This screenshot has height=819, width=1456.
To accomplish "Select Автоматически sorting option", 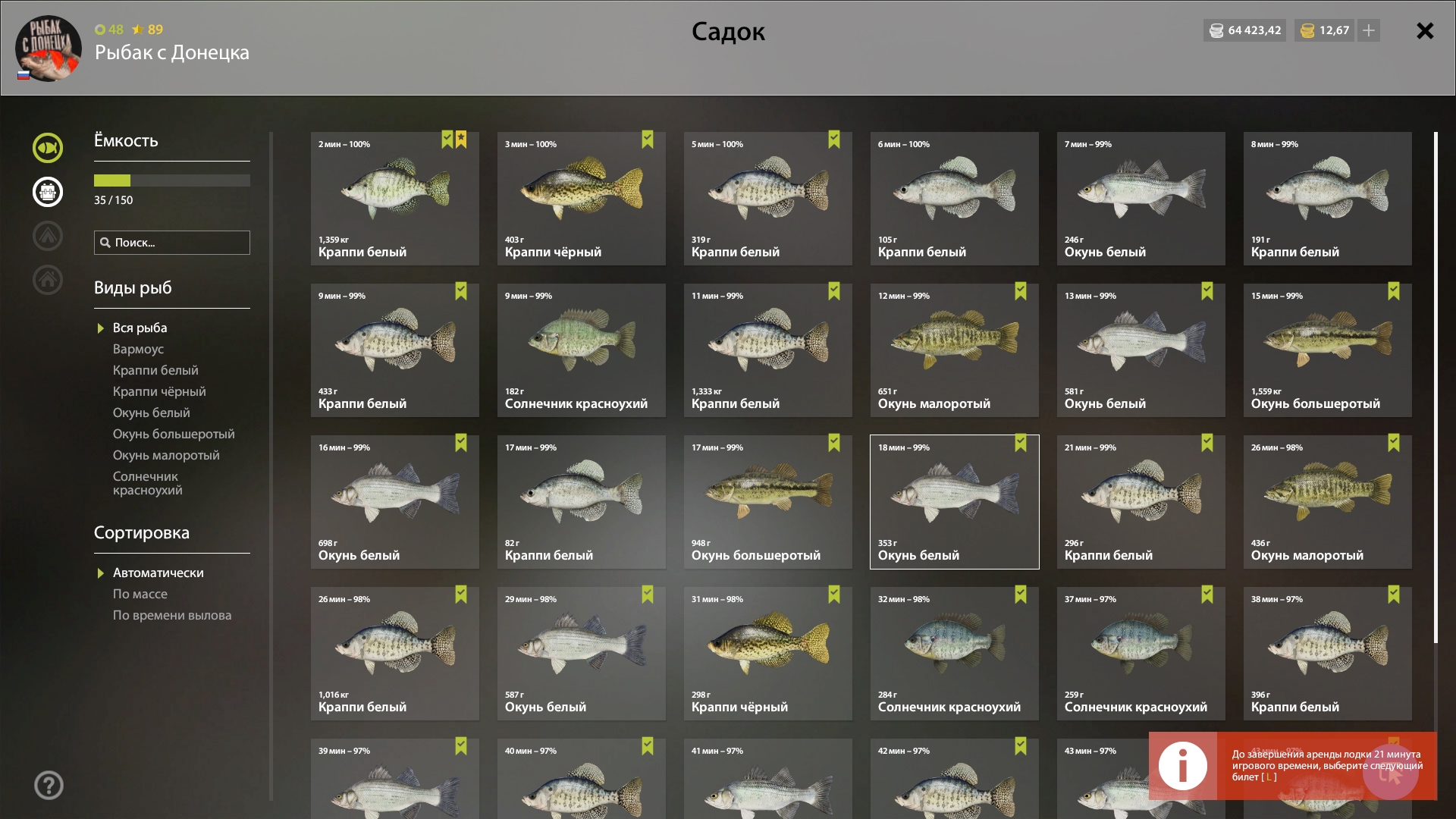I will [158, 573].
